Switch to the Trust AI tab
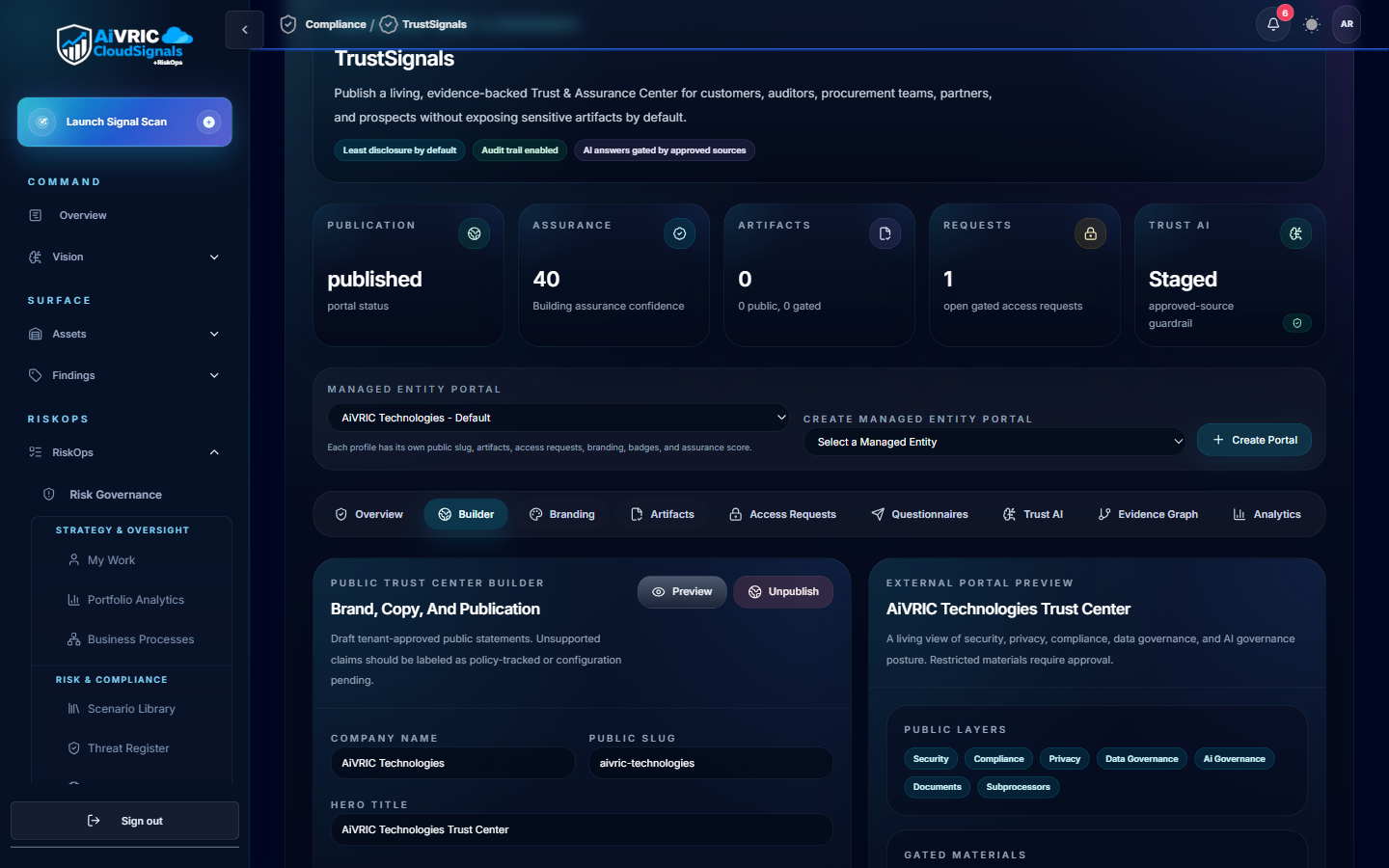The height and width of the screenshot is (868, 1389). [1032, 514]
